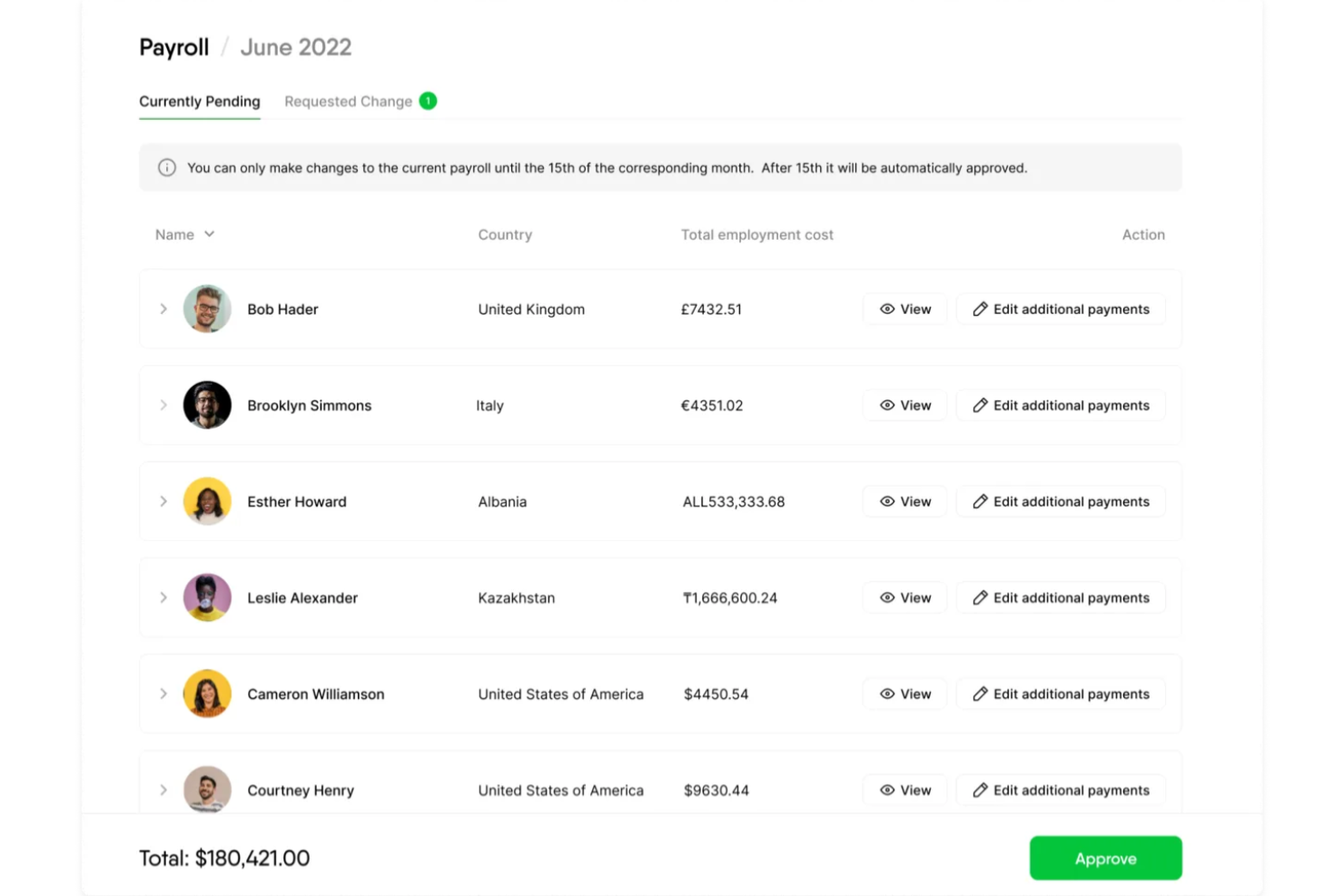
Task: Sort by the Name column dropdown
Action: (x=185, y=234)
